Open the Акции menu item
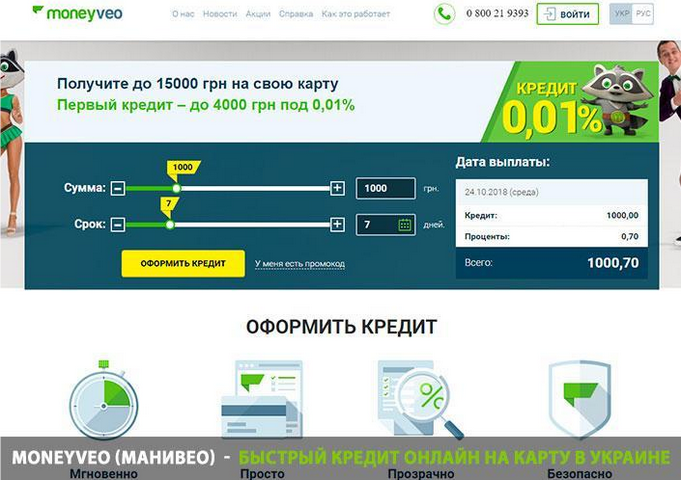The image size is (681, 484). coord(258,14)
